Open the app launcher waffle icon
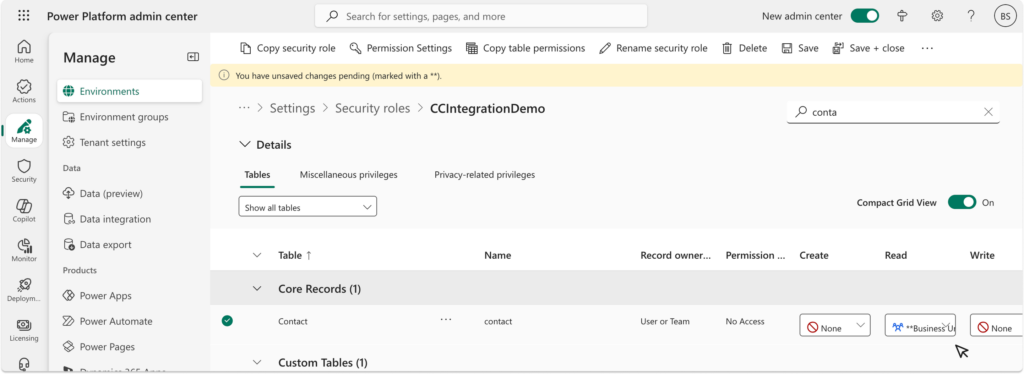The image size is (1024, 374). pos(24,16)
